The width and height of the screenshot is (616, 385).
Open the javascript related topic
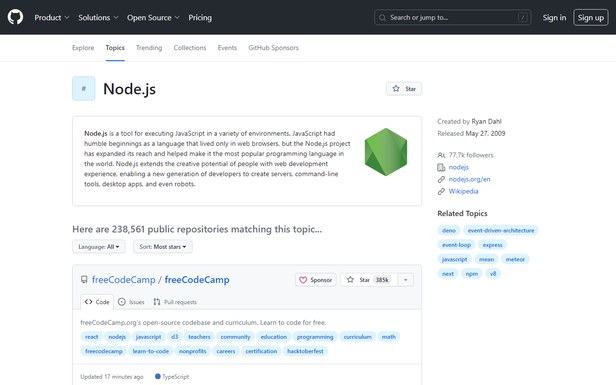coord(455,259)
